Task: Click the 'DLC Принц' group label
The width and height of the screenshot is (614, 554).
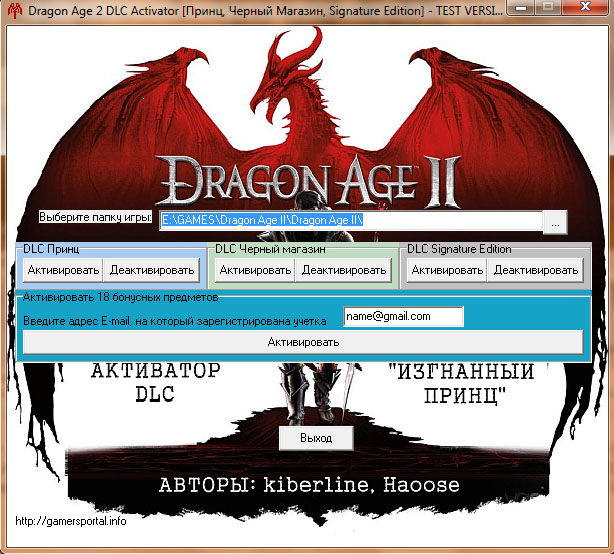Action: tap(51, 249)
